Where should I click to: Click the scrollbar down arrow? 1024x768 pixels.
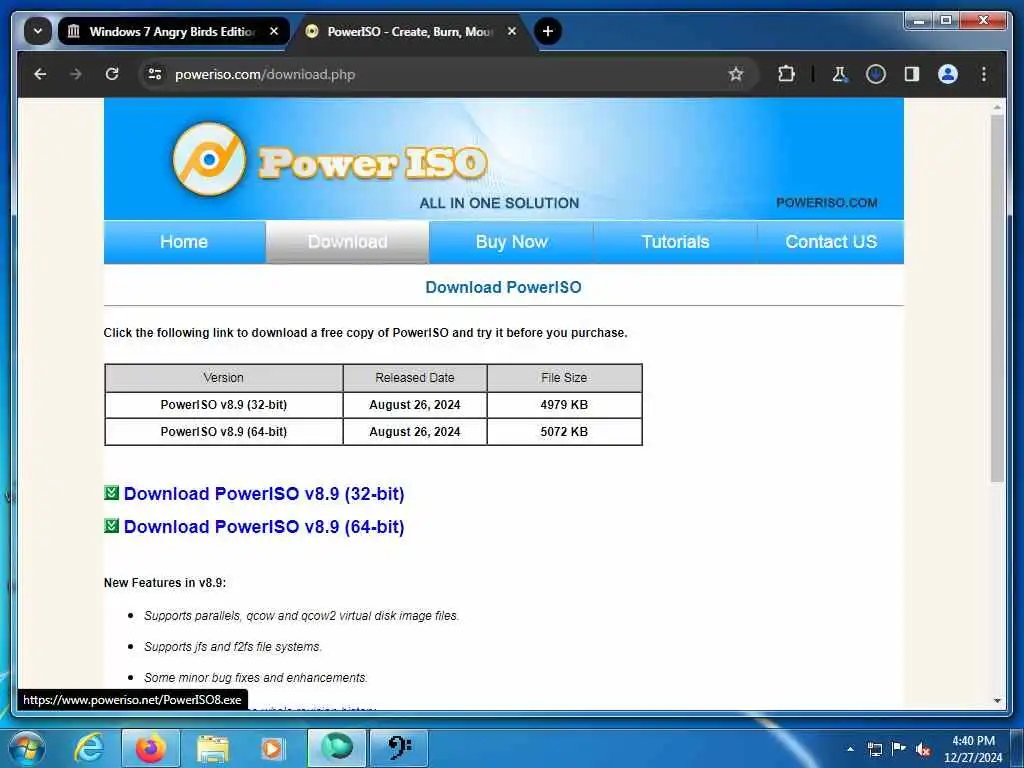coord(997,701)
